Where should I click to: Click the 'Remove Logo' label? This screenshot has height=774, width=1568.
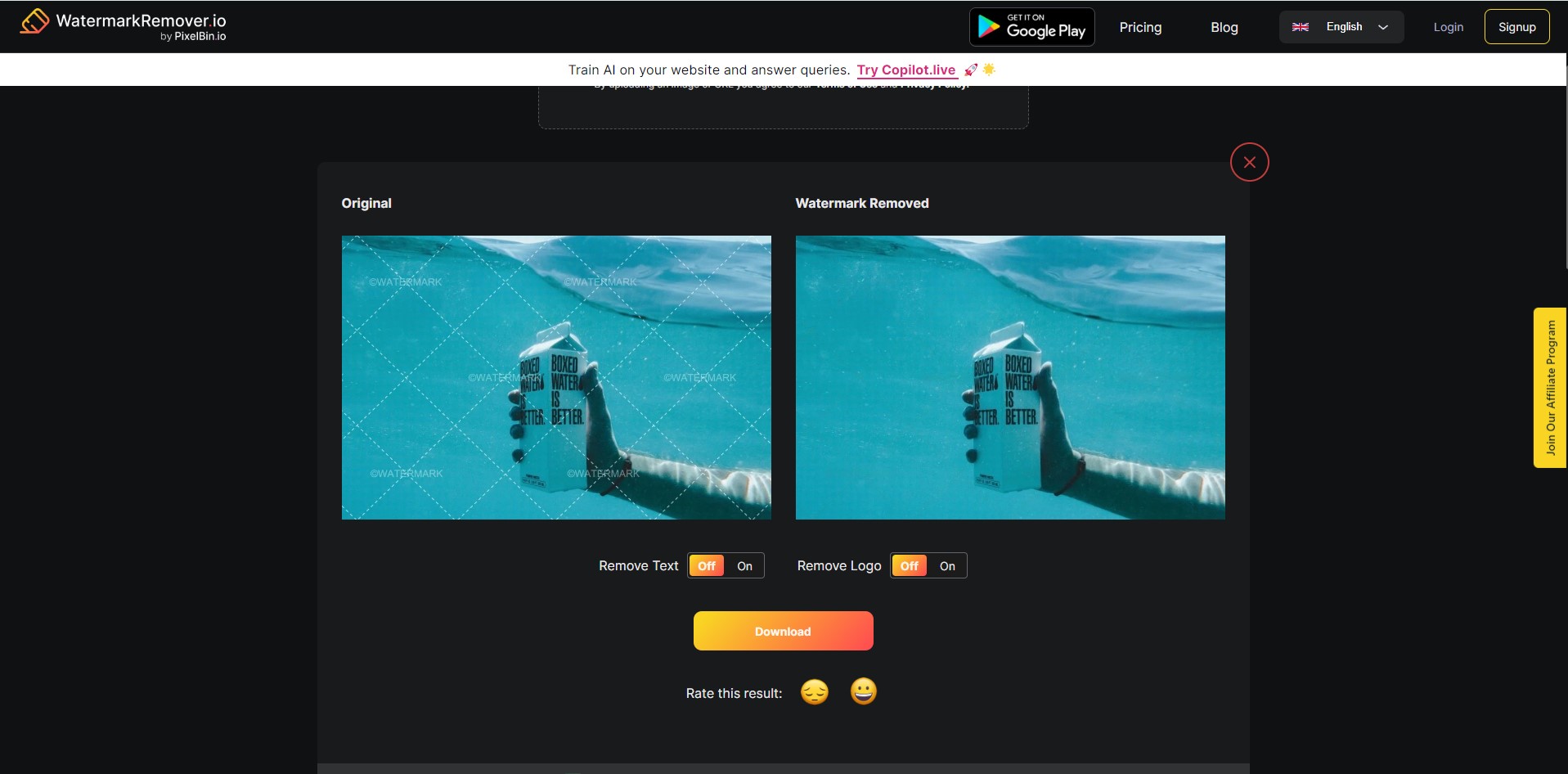[x=839, y=565]
